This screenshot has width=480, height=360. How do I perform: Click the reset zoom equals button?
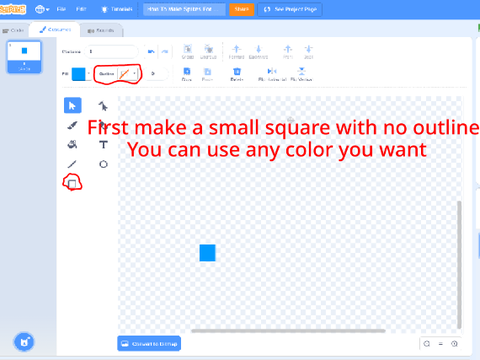(x=441, y=344)
